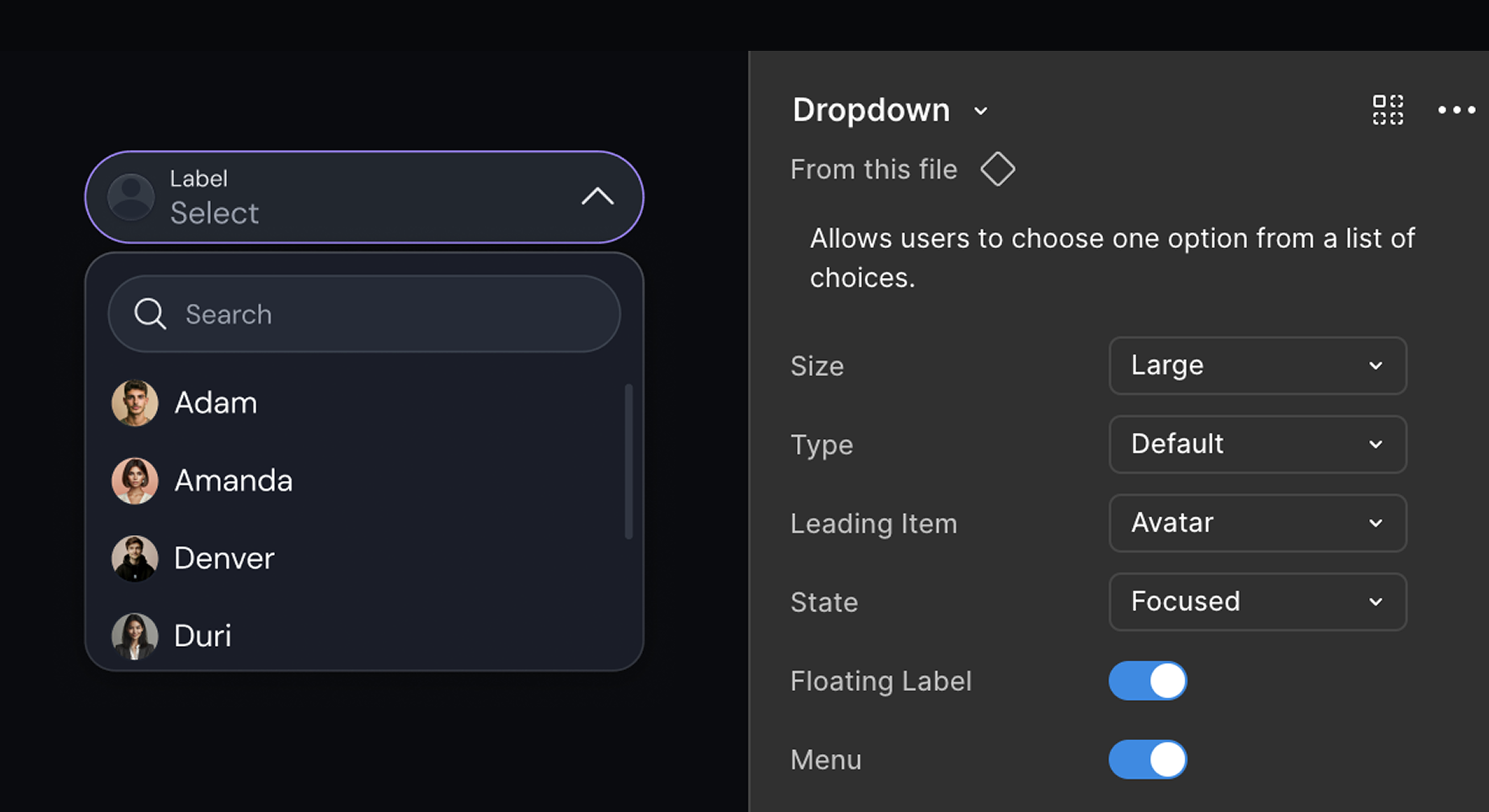The image size is (1489, 812).
Task: Open the more options ellipsis menu
Action: [1456, 110]
